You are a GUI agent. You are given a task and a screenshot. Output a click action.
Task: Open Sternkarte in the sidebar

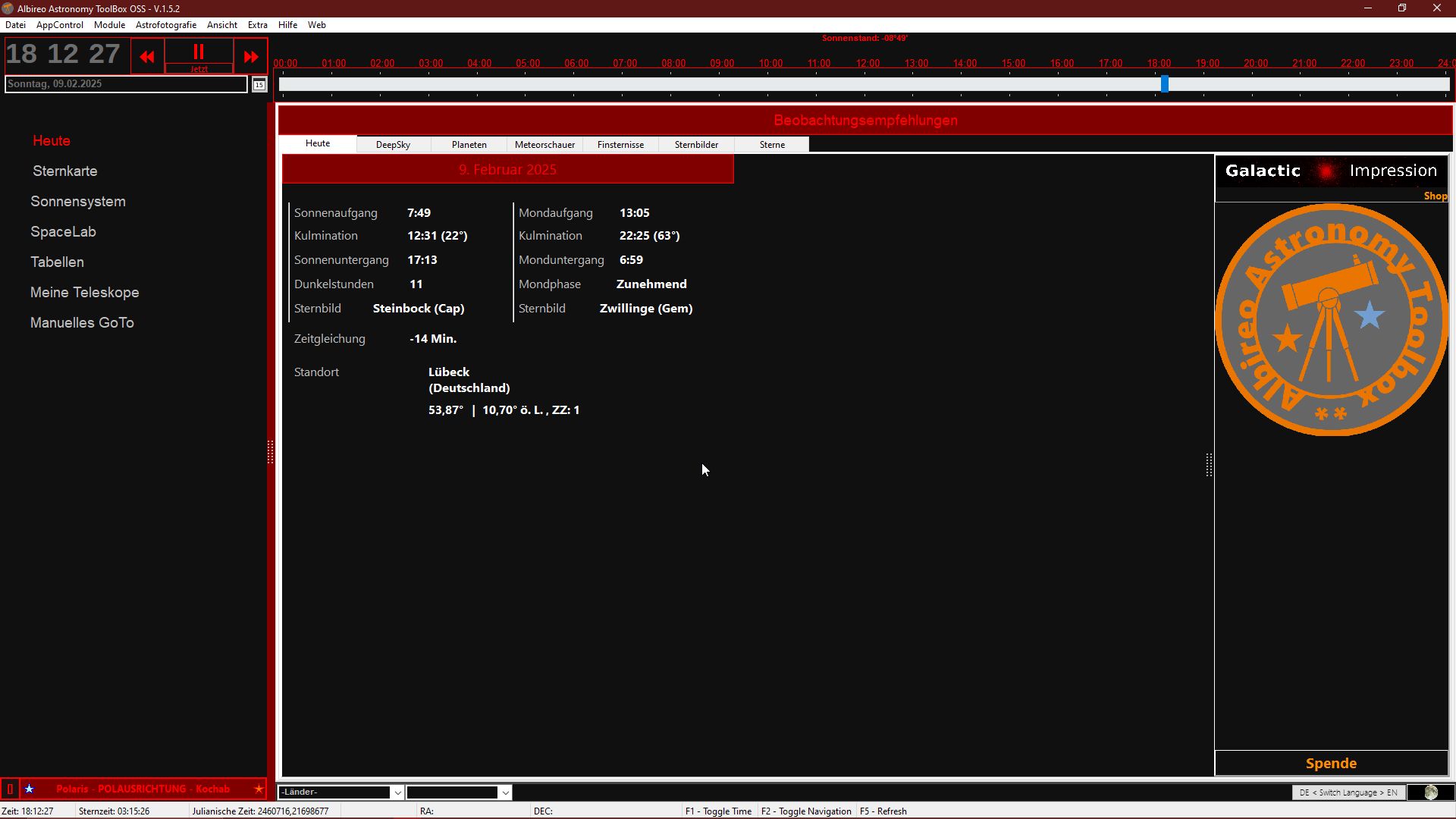click(x=65, y=171)
